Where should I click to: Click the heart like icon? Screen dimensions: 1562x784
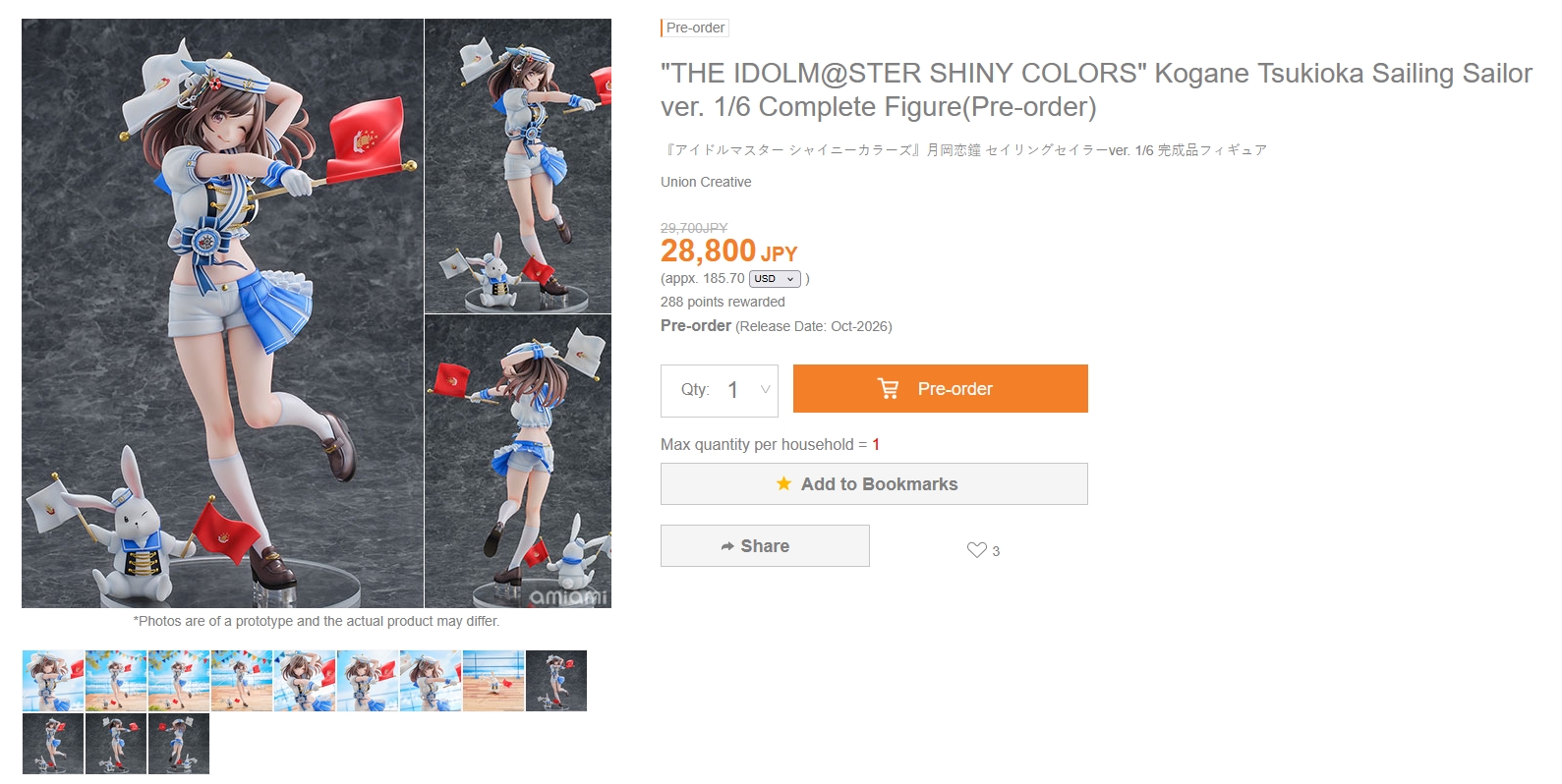point(976,550)
